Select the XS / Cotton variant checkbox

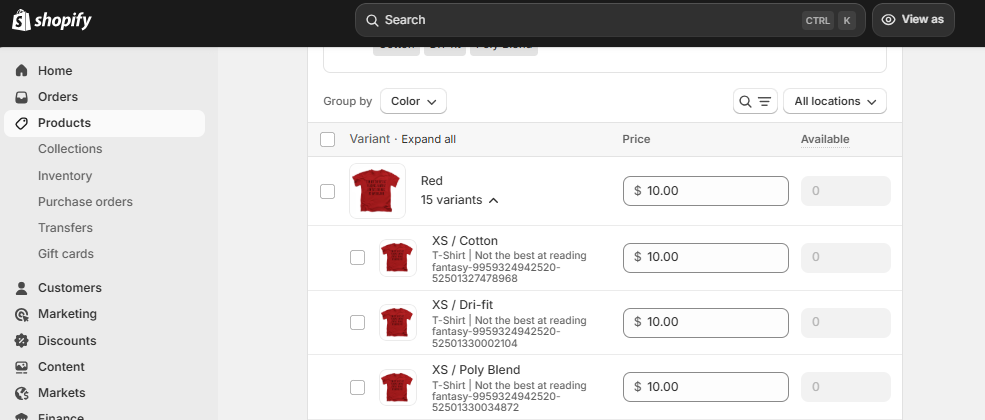pyautogui.click(x=358, y=257)
